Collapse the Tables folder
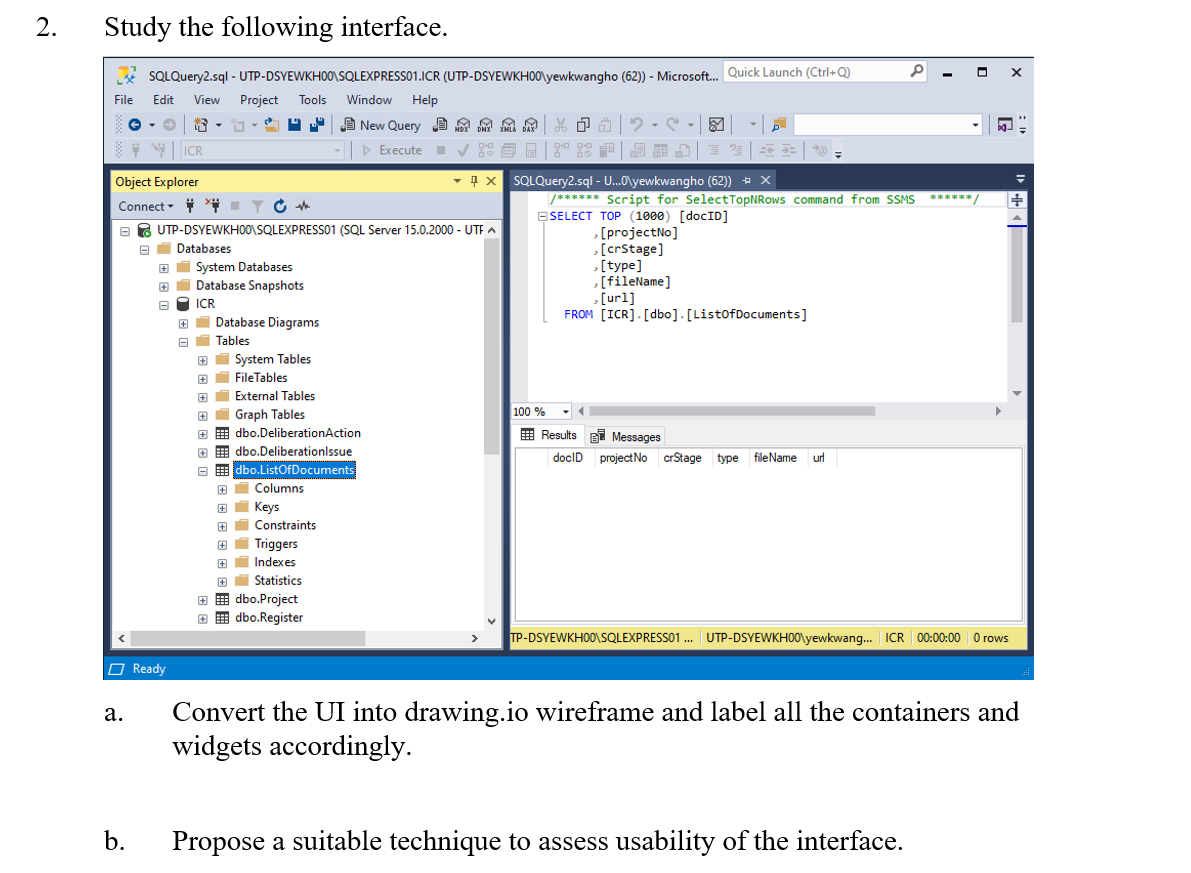This screenshot has width=1191, height=873. tap(183, 341)
